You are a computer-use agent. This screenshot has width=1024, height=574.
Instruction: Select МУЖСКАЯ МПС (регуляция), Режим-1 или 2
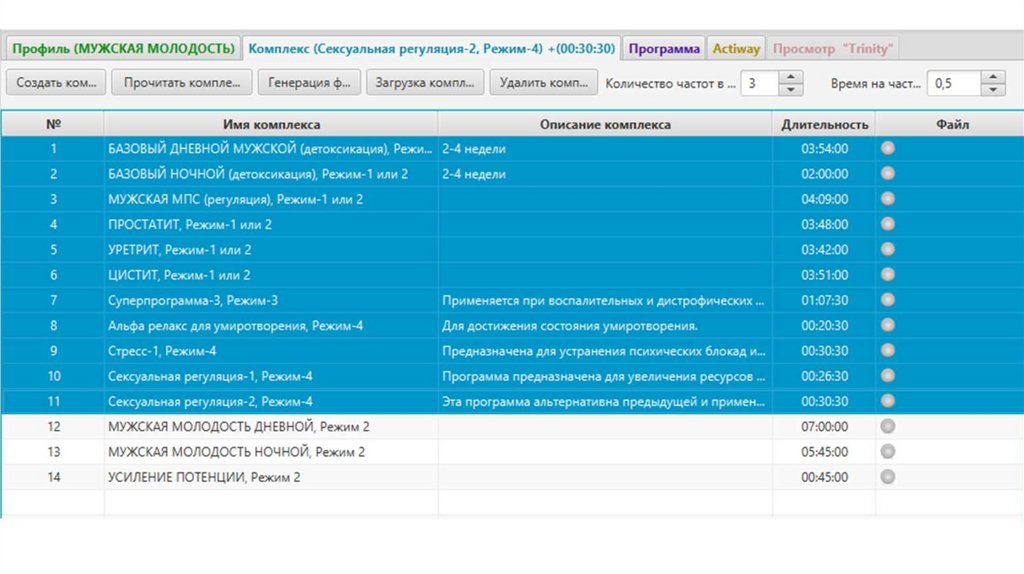click(512, 199)
